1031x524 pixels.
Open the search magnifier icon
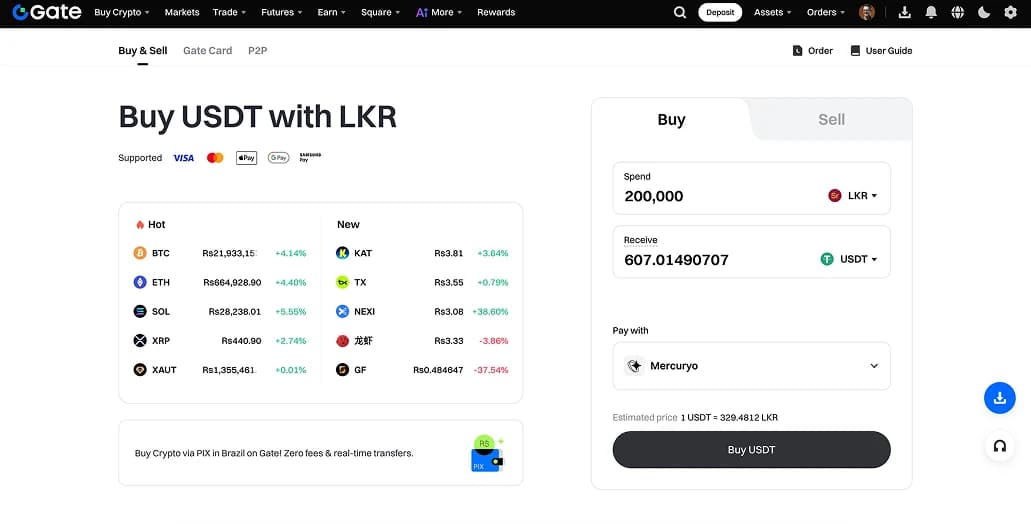coord(680,12)
